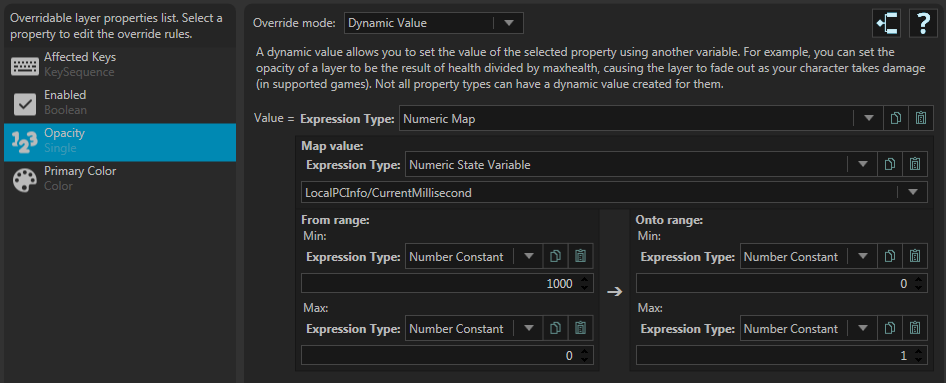Adjust the From range Min 1000 stepper arrows
The height and width of the screenshot is (383, 946).
coord(584,283)
